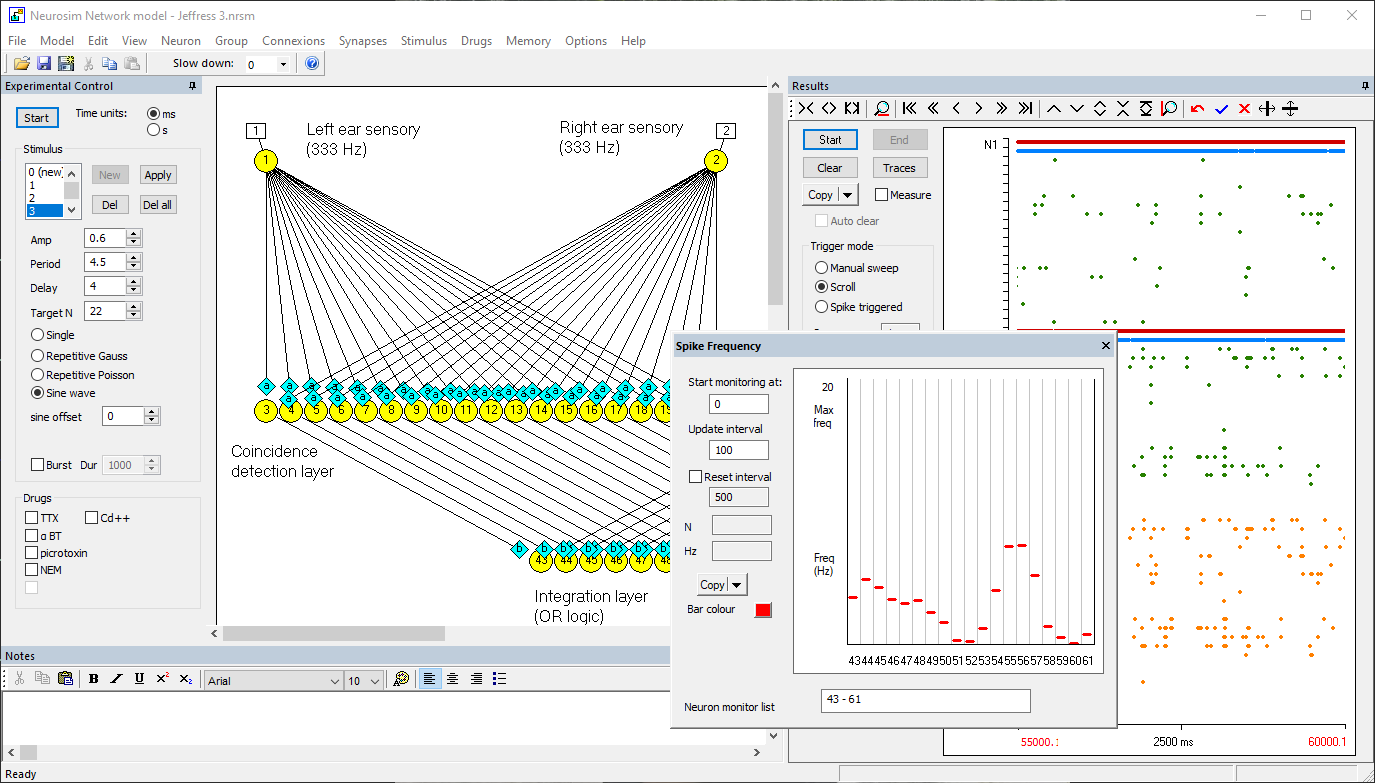
Task: Open the Copy dropdown arrow in Spike Frequency
Action: tap(738, 585)
